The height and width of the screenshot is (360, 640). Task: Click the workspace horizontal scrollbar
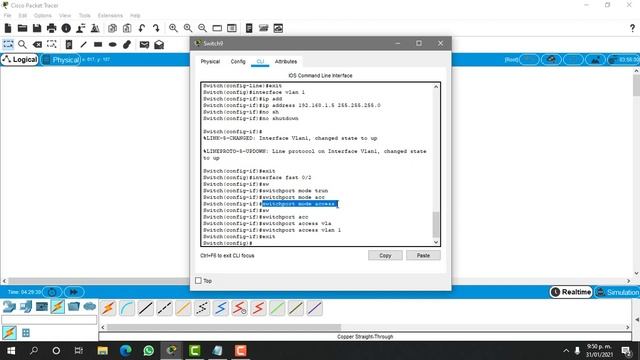coord(316,281)
